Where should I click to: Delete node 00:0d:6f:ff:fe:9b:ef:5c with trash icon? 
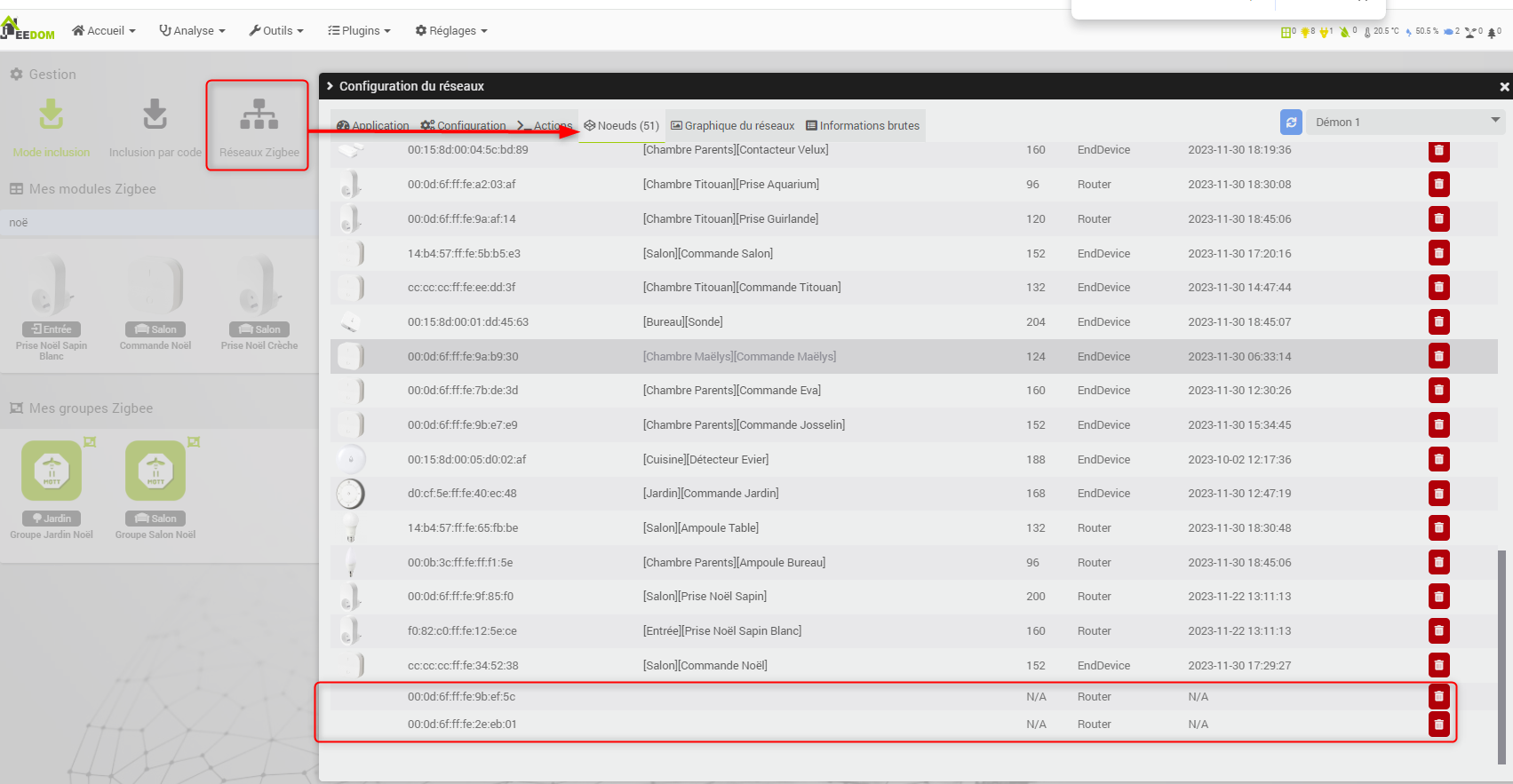tap(1438, 697)
